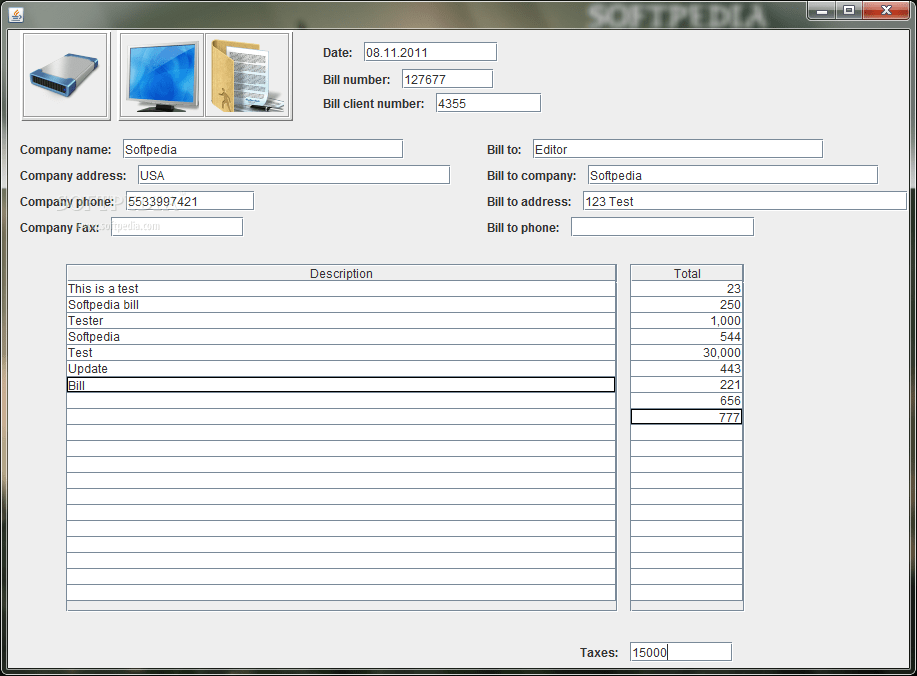Click the Company phone field
The height and width of the screenshot is (676, 917).
(x=190, y=201)
